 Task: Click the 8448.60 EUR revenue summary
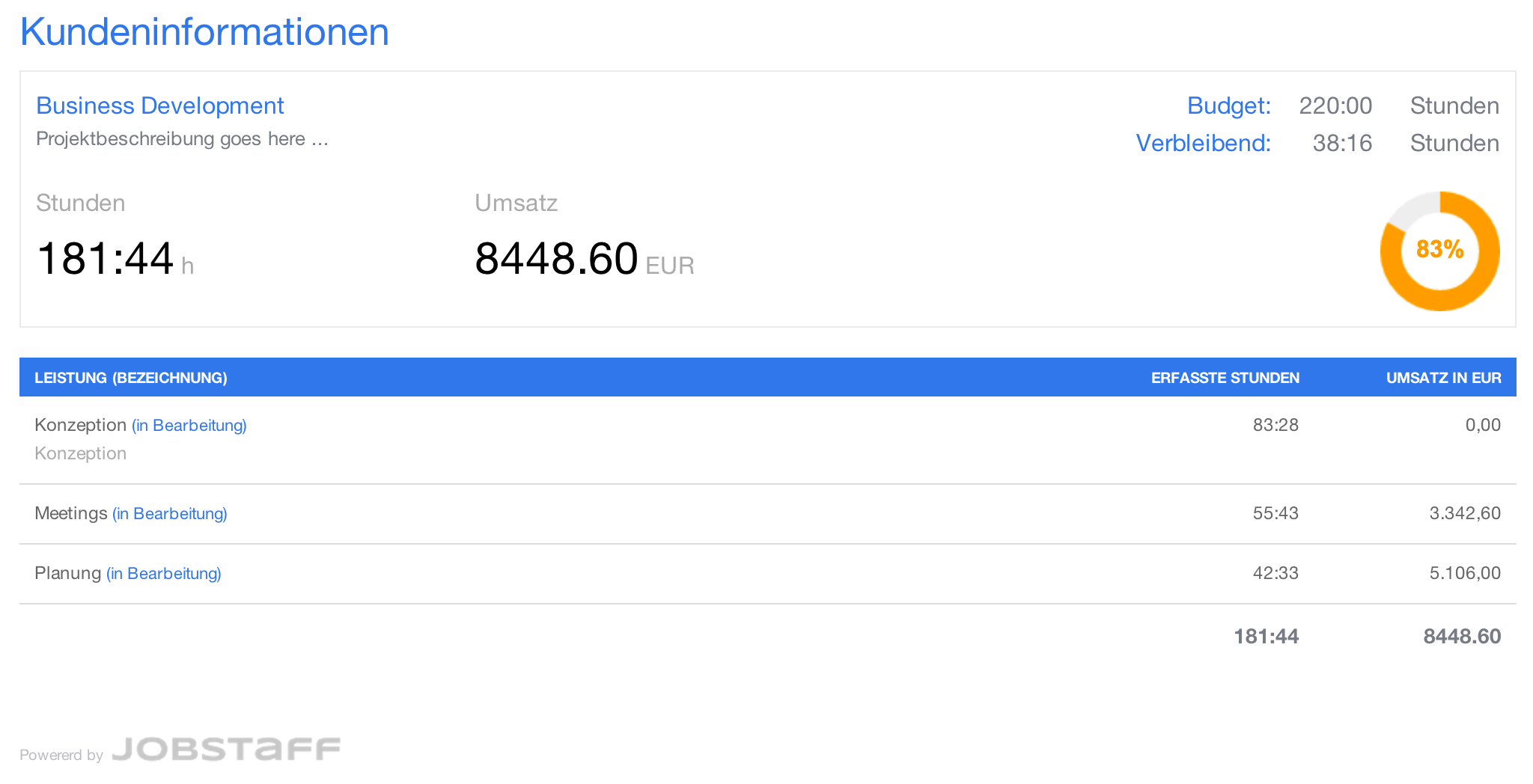click(x=556, y=259)
